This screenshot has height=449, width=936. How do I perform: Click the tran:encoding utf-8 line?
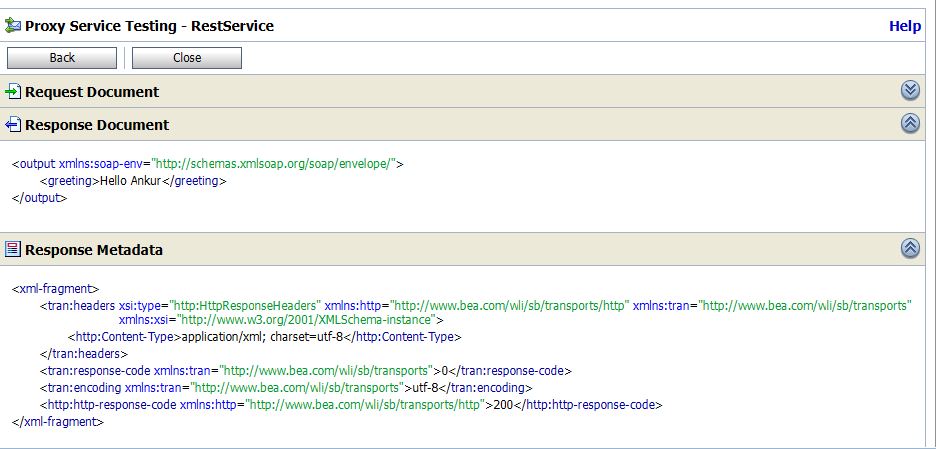(x=286, y=388)
